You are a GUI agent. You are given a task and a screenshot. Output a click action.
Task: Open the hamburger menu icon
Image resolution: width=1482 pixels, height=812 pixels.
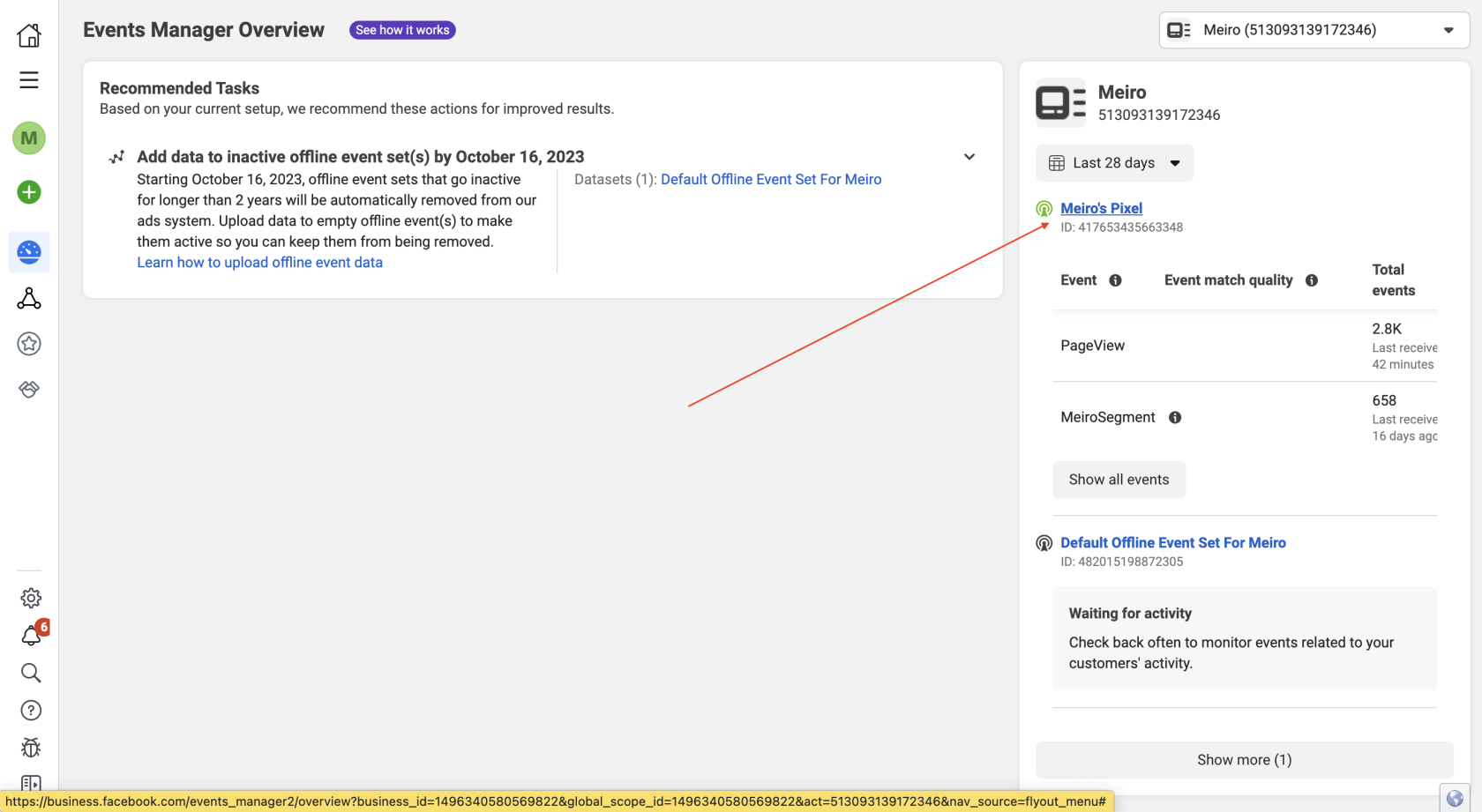29,80
